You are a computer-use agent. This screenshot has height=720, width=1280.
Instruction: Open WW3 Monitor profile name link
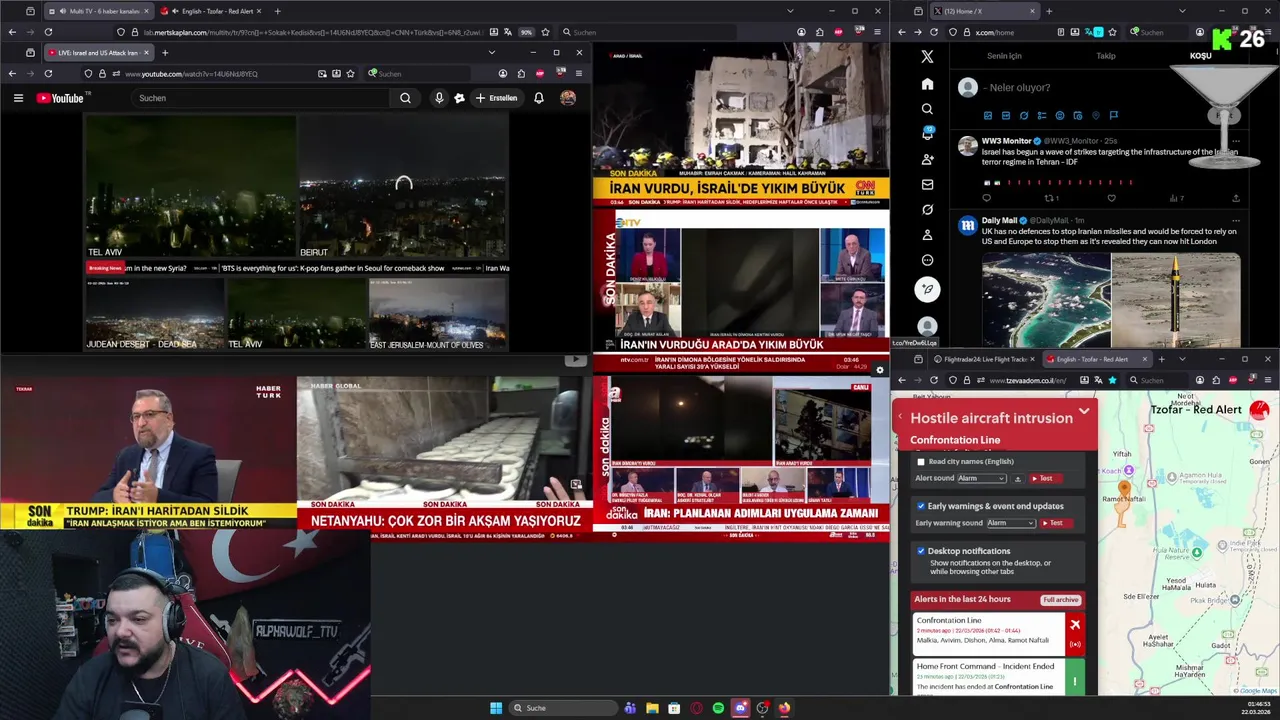tap(1006, 141)
